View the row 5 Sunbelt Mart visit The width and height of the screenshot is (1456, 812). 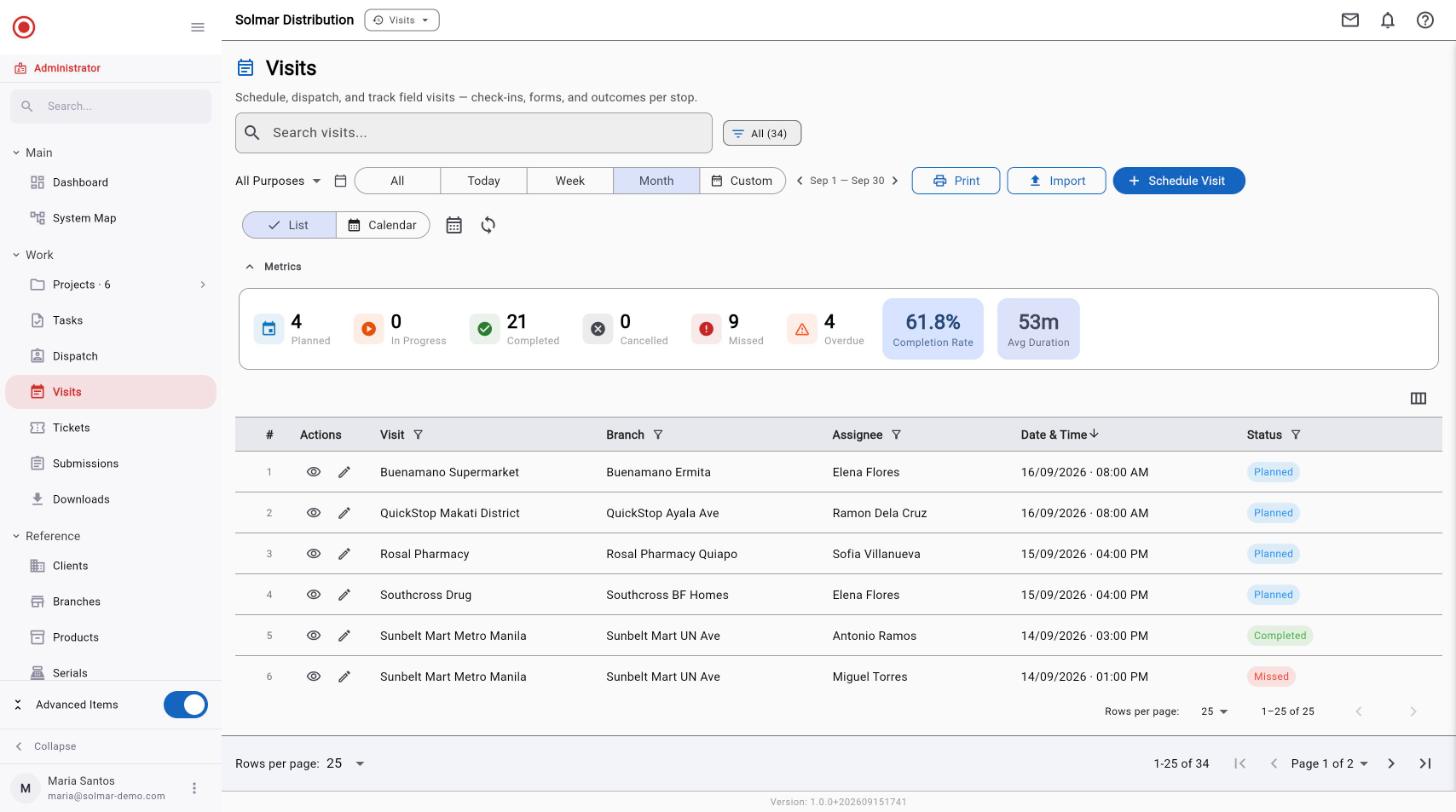313,636
